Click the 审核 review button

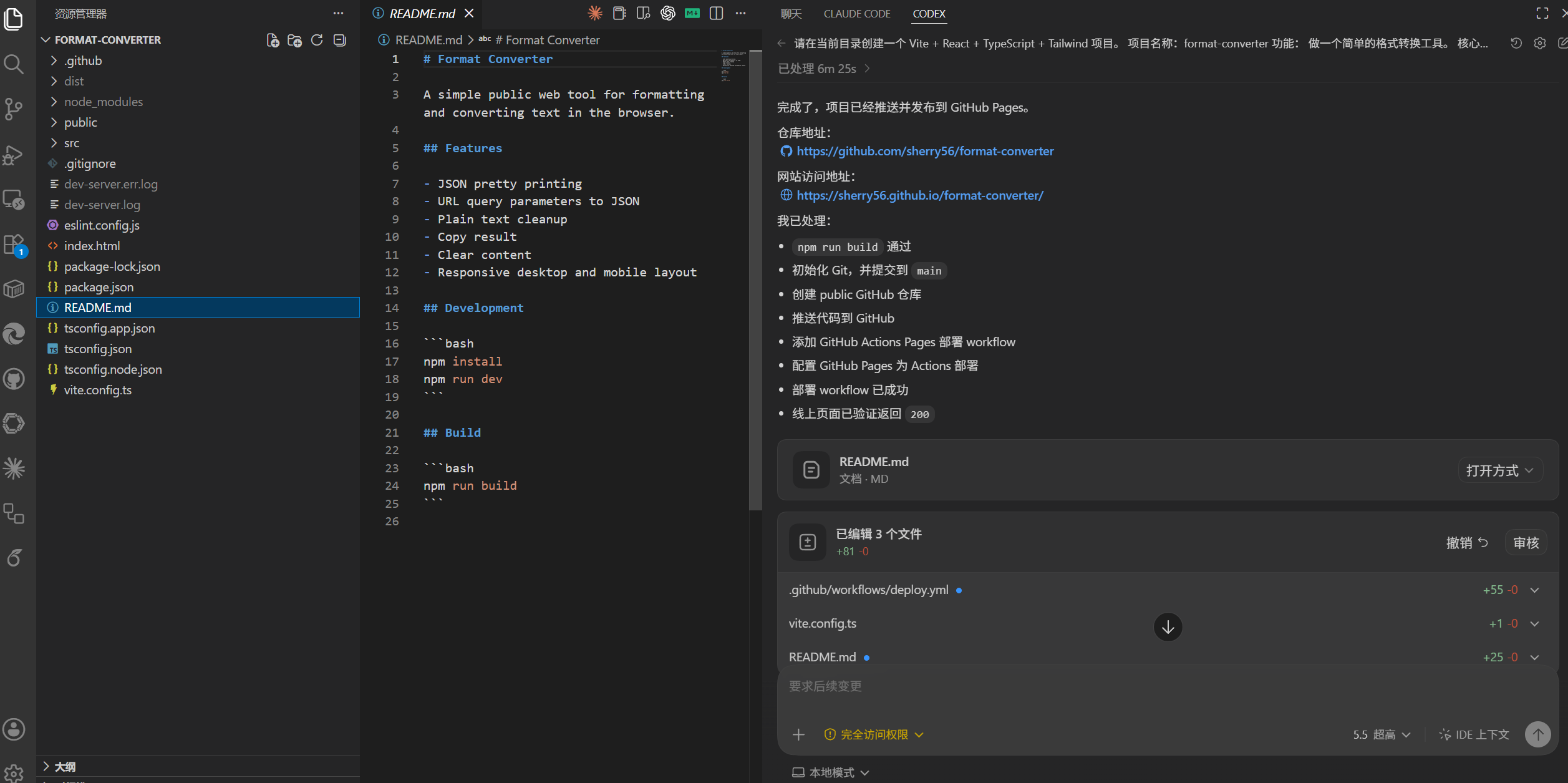1526,542
